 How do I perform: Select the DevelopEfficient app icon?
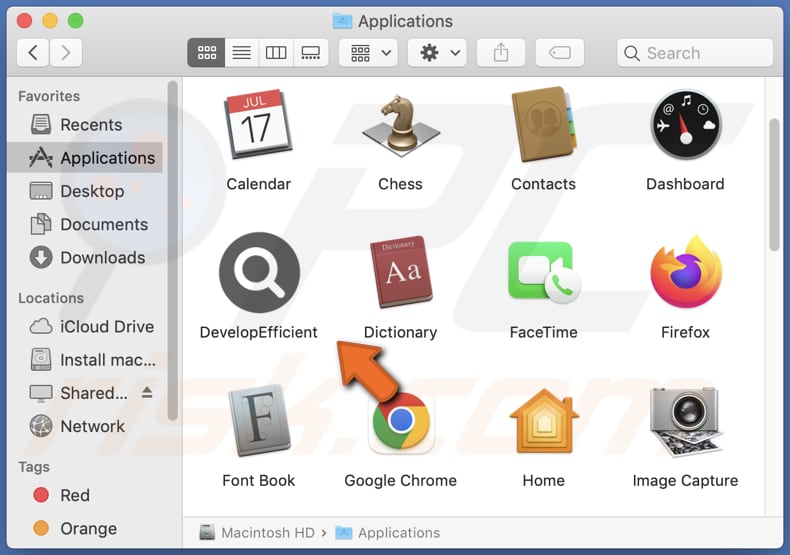click(259, 272)
